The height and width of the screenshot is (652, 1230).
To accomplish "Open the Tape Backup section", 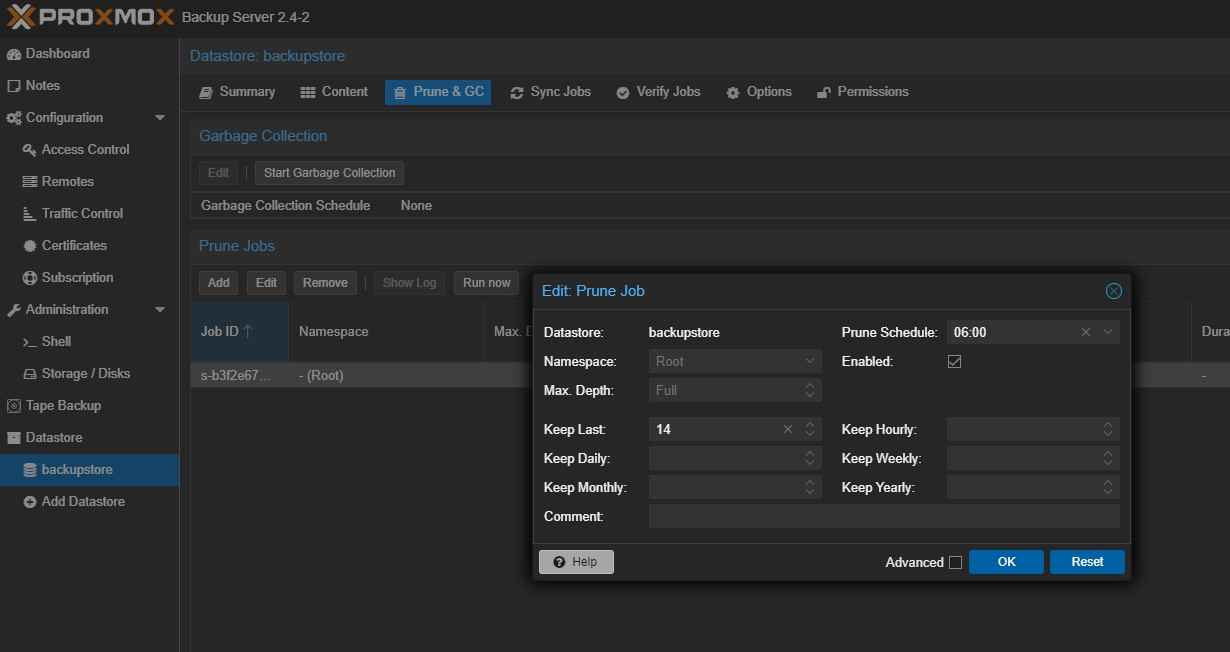I will pyautogui.click(x=62, y=406).
